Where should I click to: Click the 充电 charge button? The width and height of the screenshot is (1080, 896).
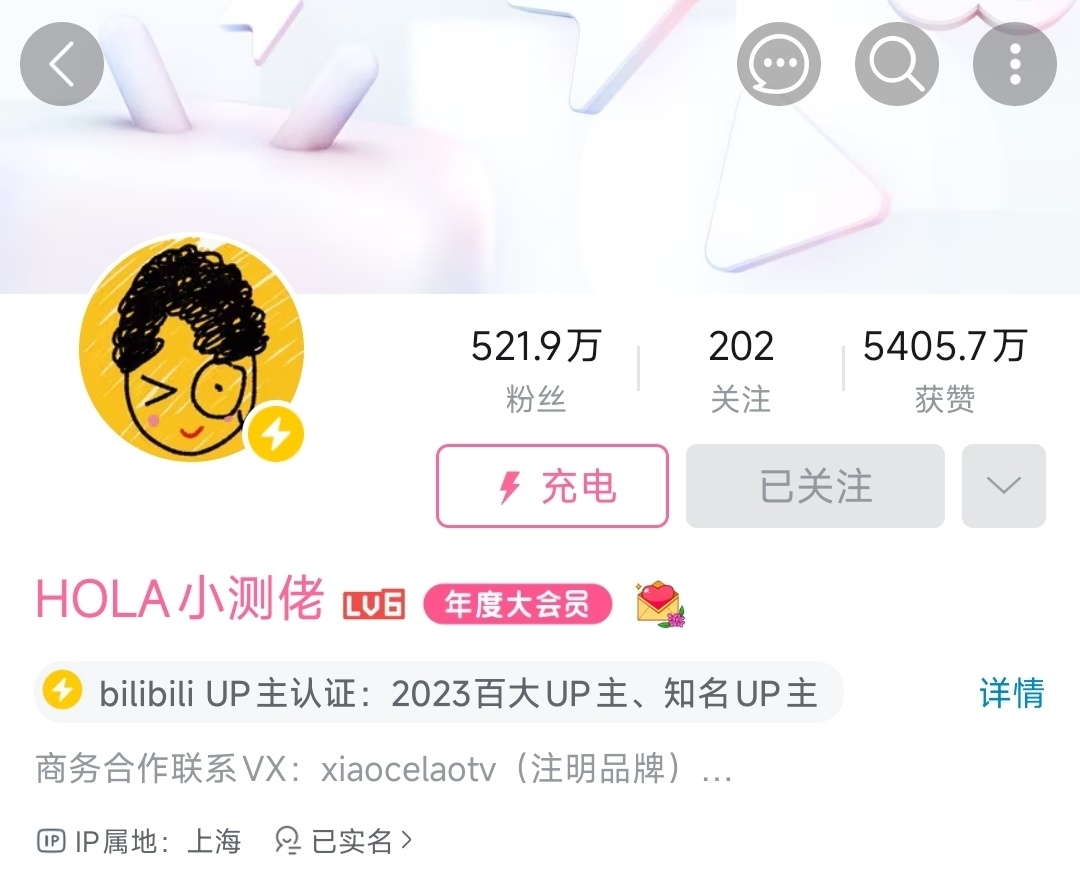[552, 486]
